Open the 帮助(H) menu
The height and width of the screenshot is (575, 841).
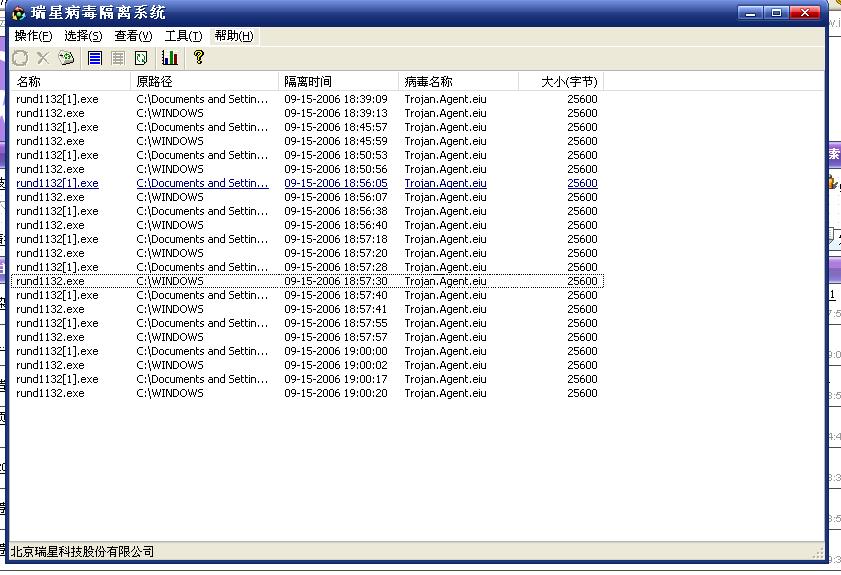click(x=234, y=36)
